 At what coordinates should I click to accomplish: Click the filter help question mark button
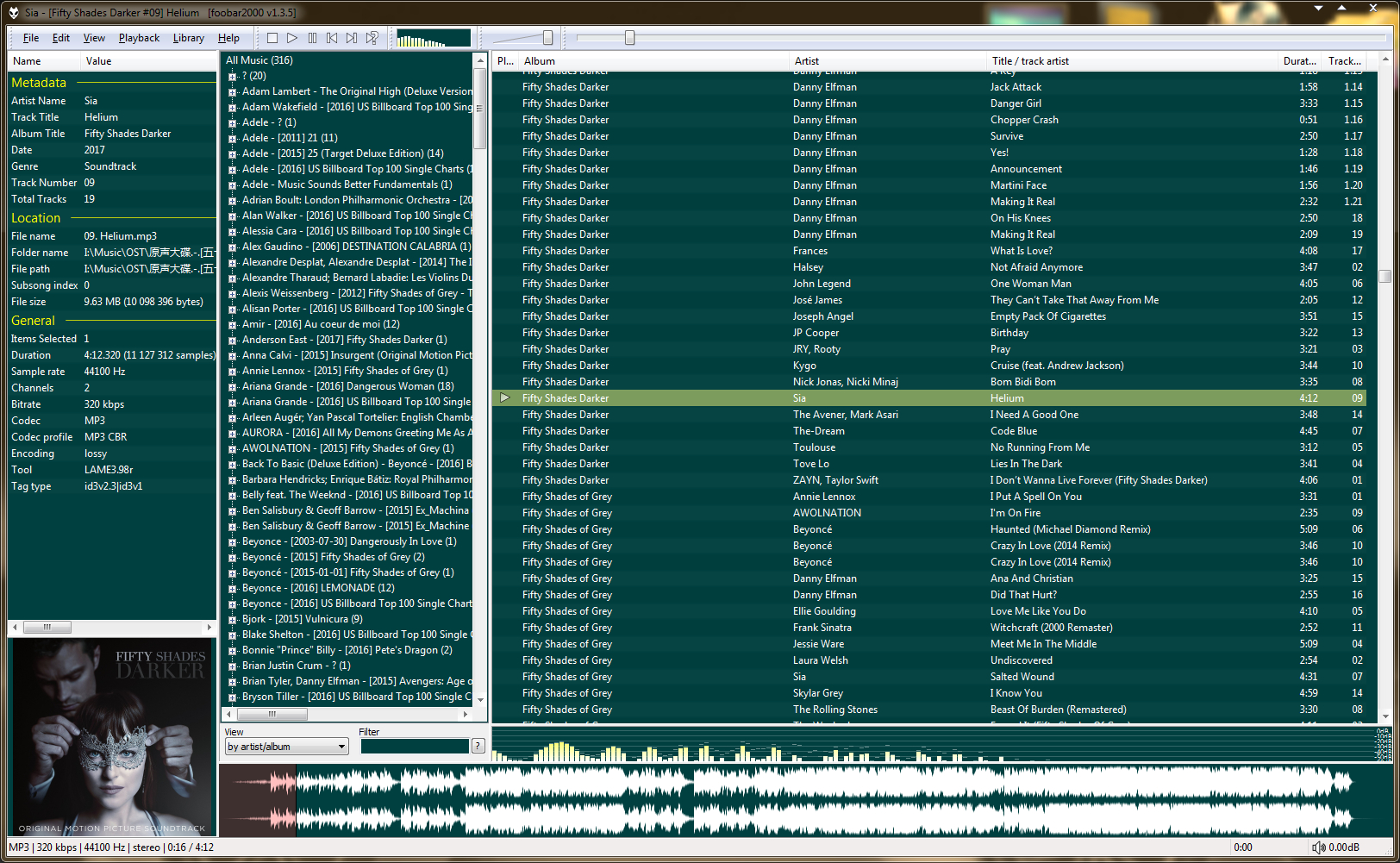coord(478,746)
